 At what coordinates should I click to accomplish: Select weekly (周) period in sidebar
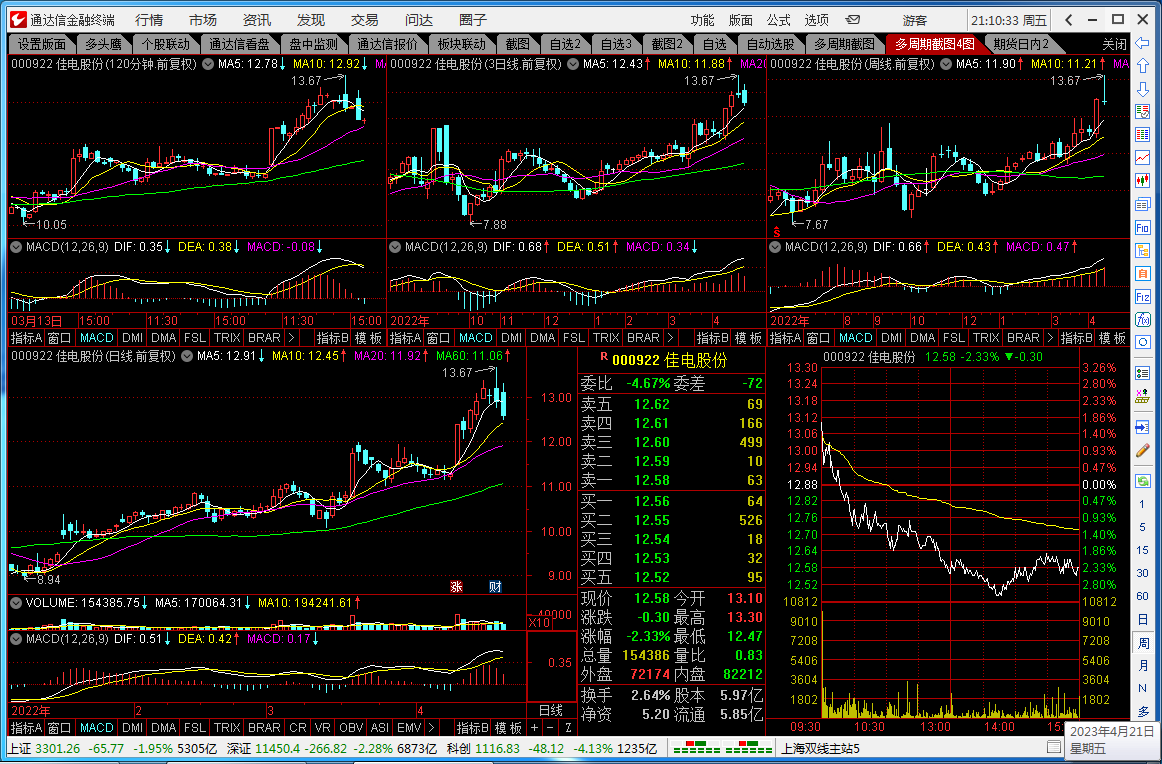(x=1142, y=642)
